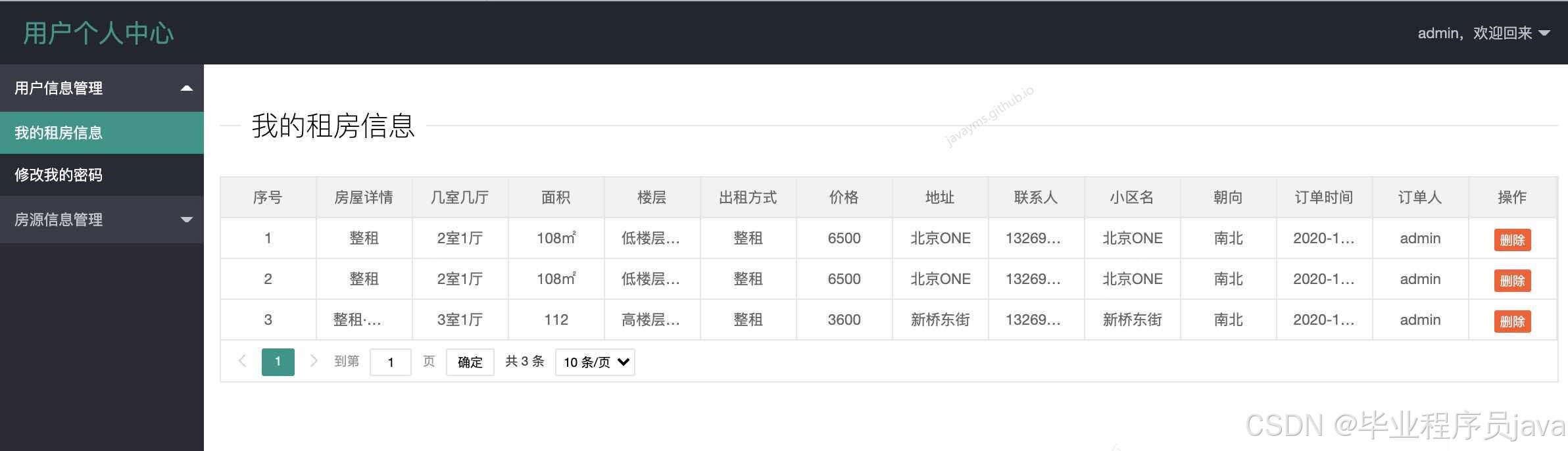Image resolution: width=1568 pixels, height=451 pixels.
Task: Click the 6500 price in row 2
Action: 844,279
